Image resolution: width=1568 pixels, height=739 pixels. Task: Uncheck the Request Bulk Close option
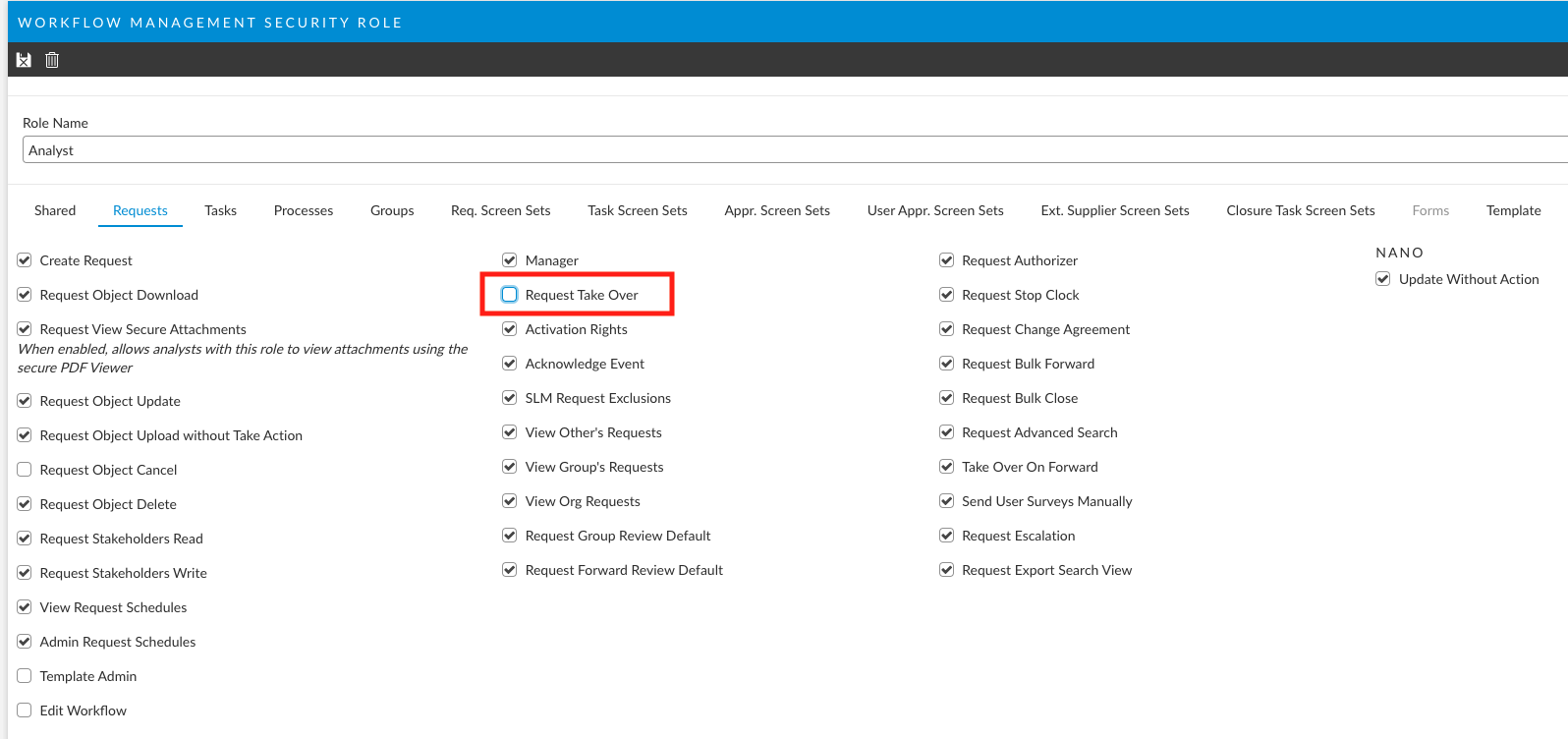pyautogui.click(x=946, y=398)
